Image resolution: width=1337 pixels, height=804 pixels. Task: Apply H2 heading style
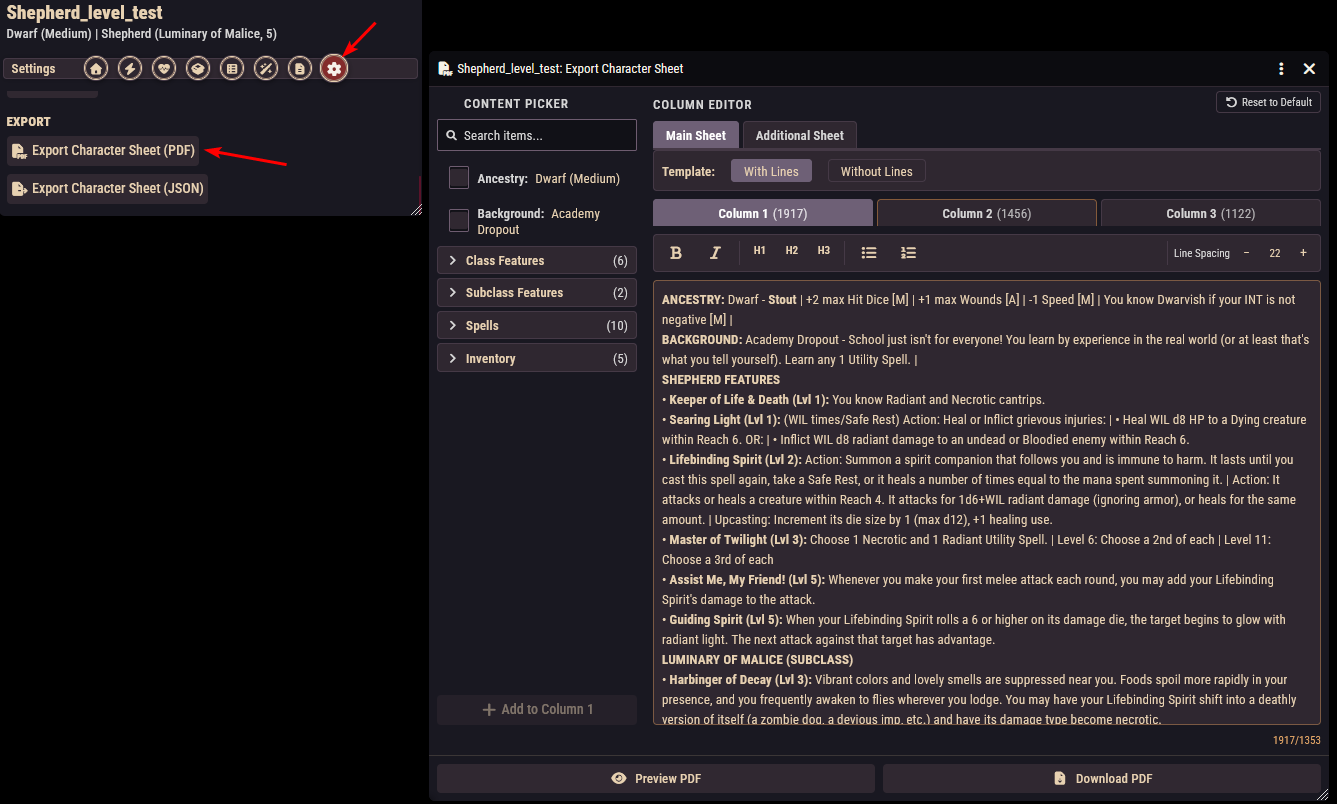tap(792, 251)
